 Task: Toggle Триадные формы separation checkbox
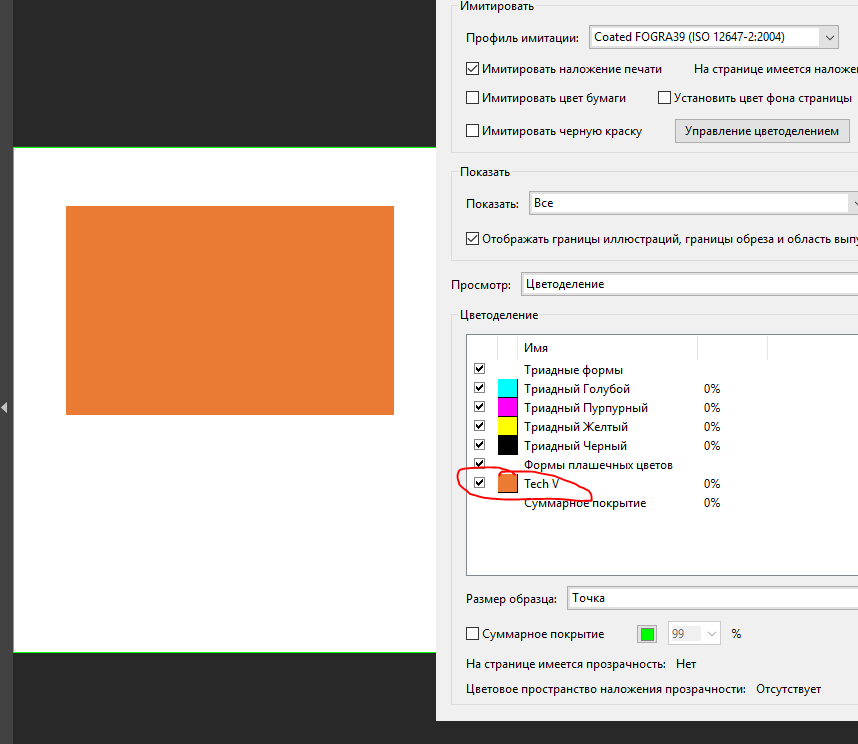[479, 369]
